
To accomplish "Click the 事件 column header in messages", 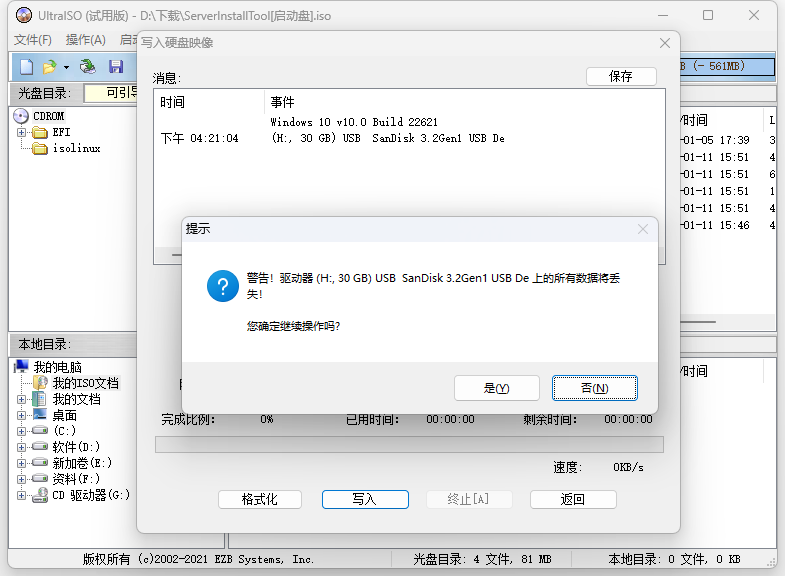I will (x=283, y=103).
